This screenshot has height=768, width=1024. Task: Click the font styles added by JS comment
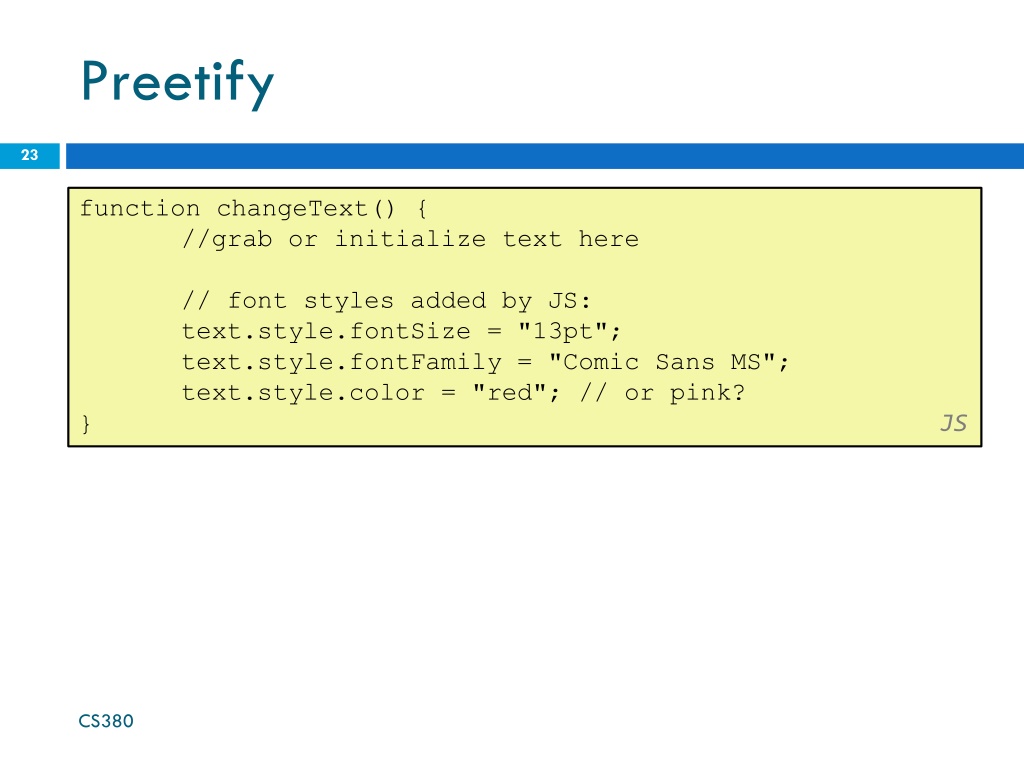[386, 301]
